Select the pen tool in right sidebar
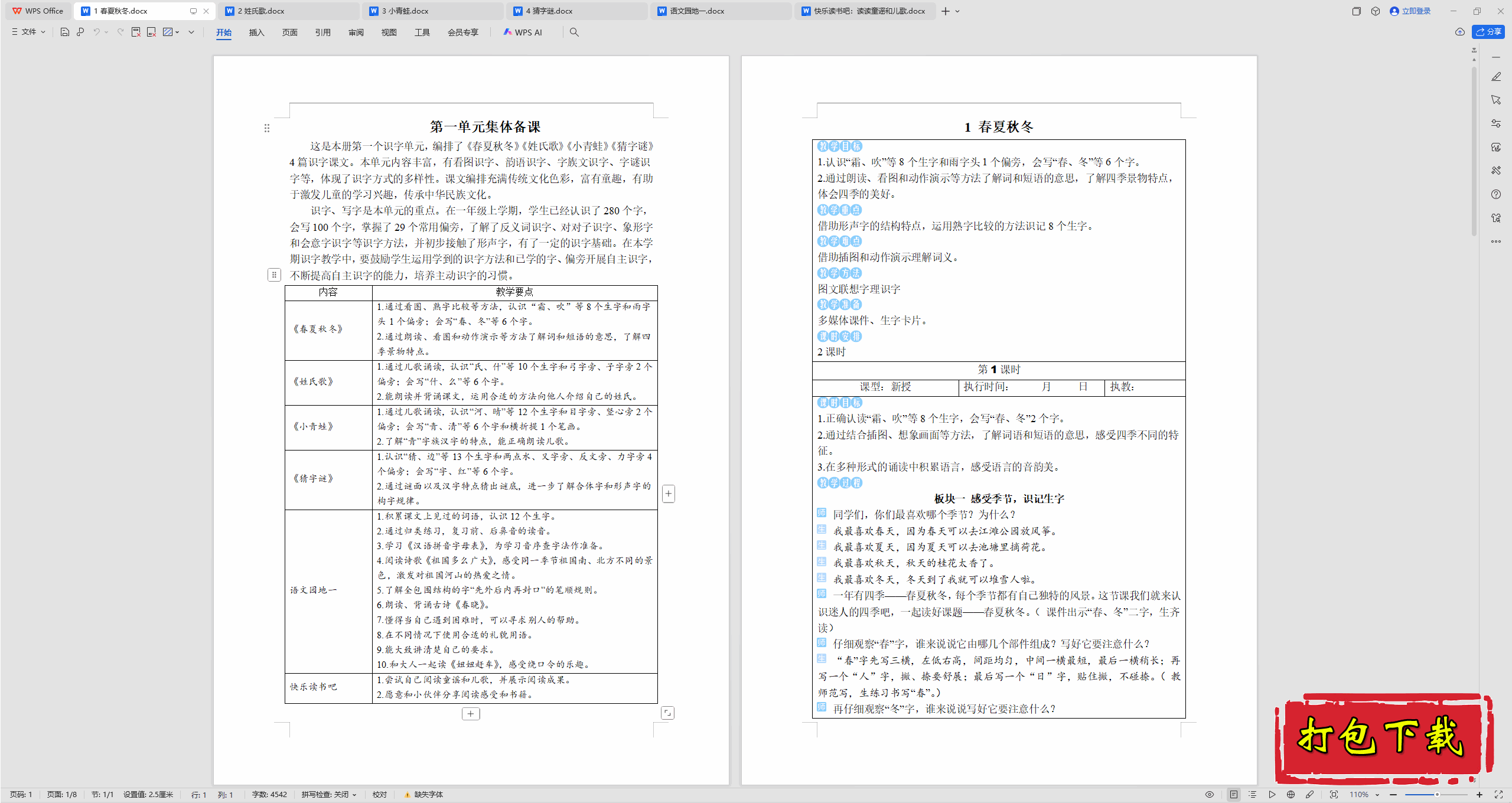The image size is (1512, 803). tap(1496, 77)
